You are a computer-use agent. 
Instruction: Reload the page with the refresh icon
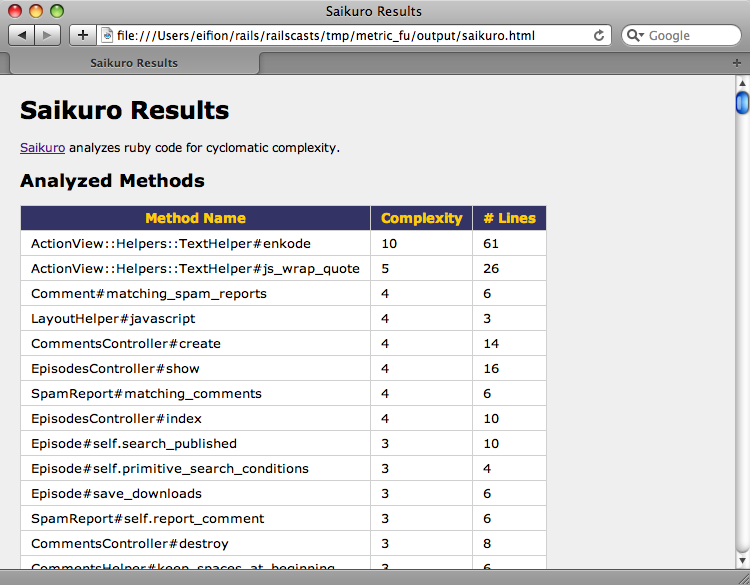coord(598,35)
